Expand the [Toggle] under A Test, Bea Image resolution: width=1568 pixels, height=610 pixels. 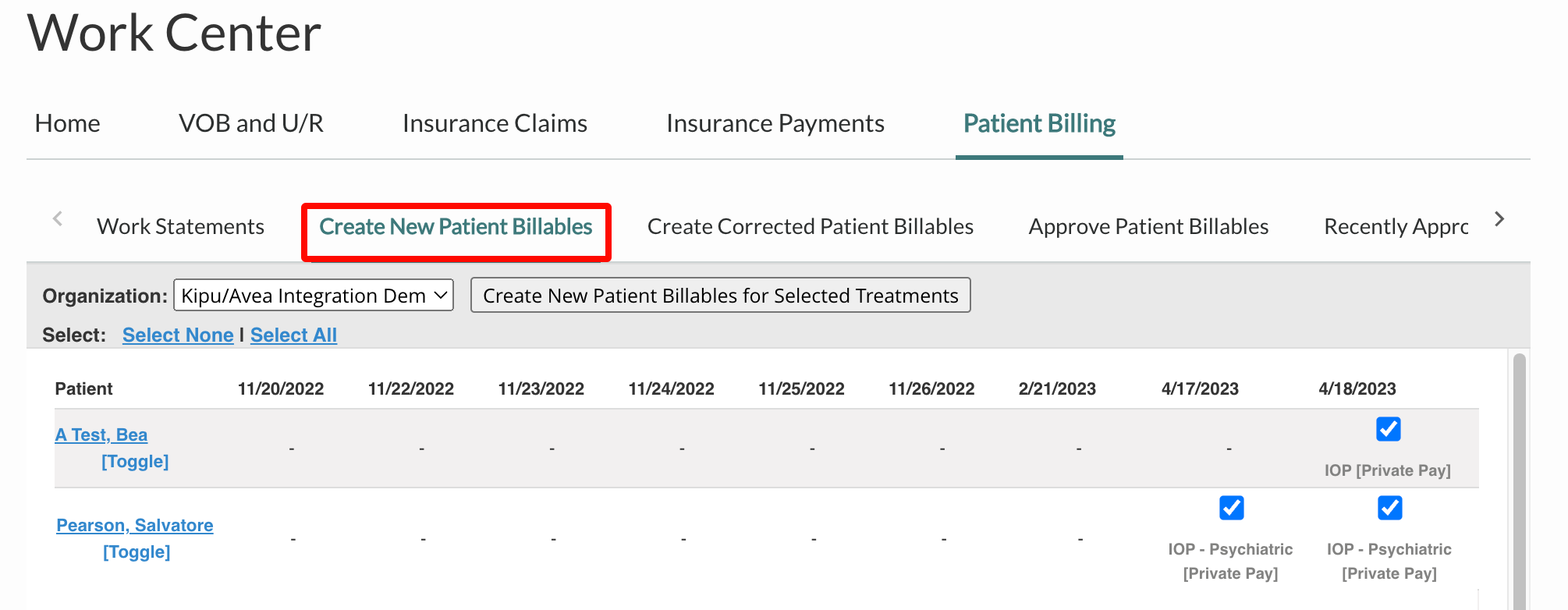135,461
